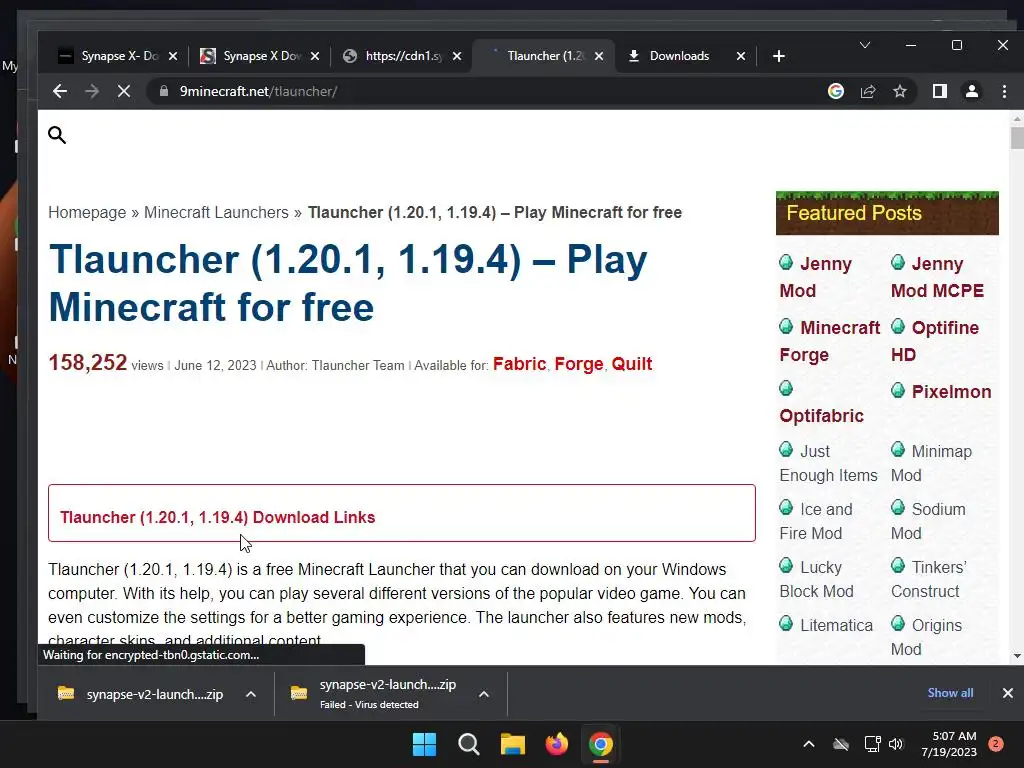Open Just Enough Items post
This screenshot has height=768, width=1024.
[x=828, y=463]
